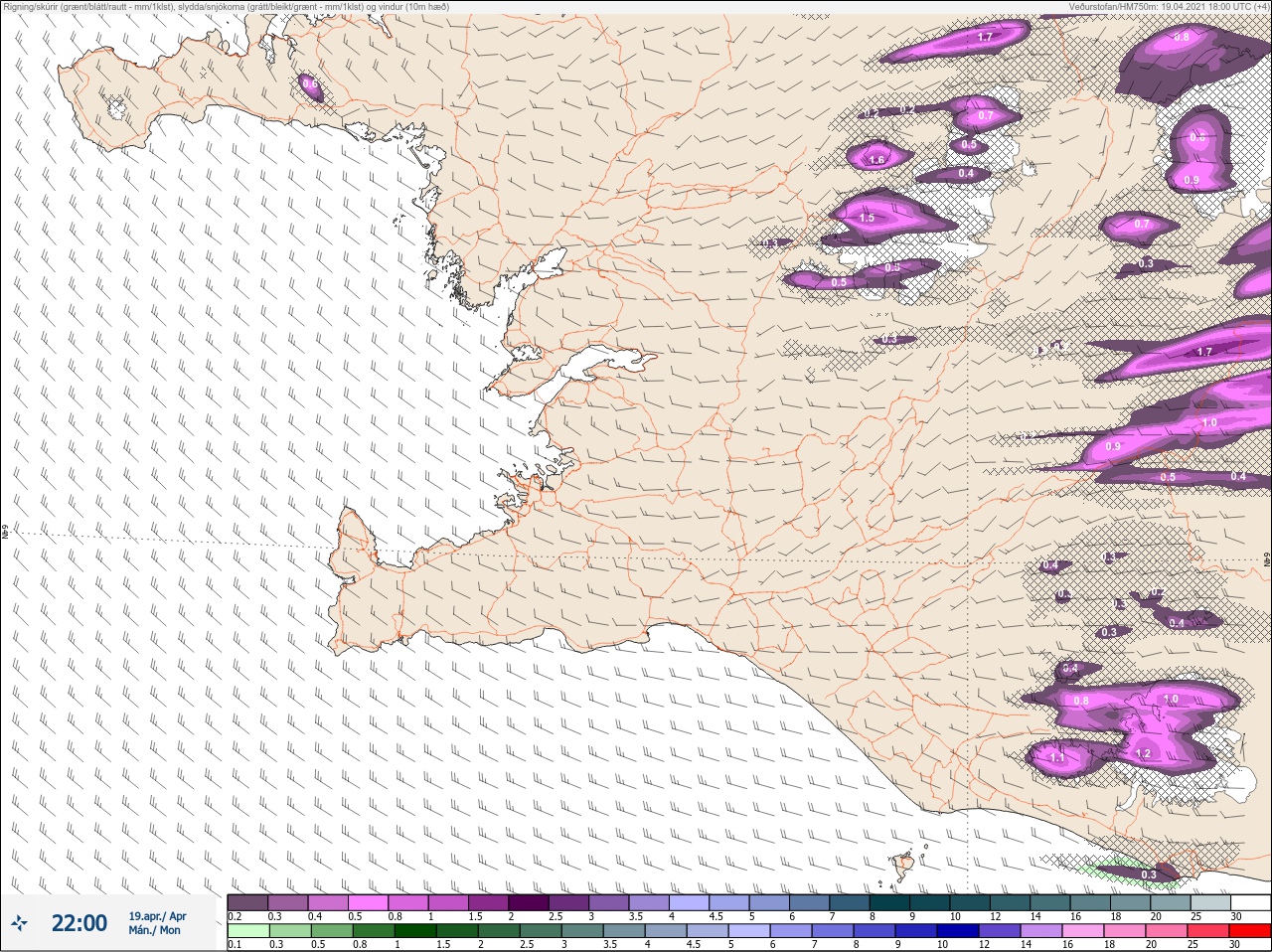The width and height of the screenshot is (1272, 952).
Task: Click the 1.5 precipitation value on the map
Action: pyautogui.click(x=867, y=218)
